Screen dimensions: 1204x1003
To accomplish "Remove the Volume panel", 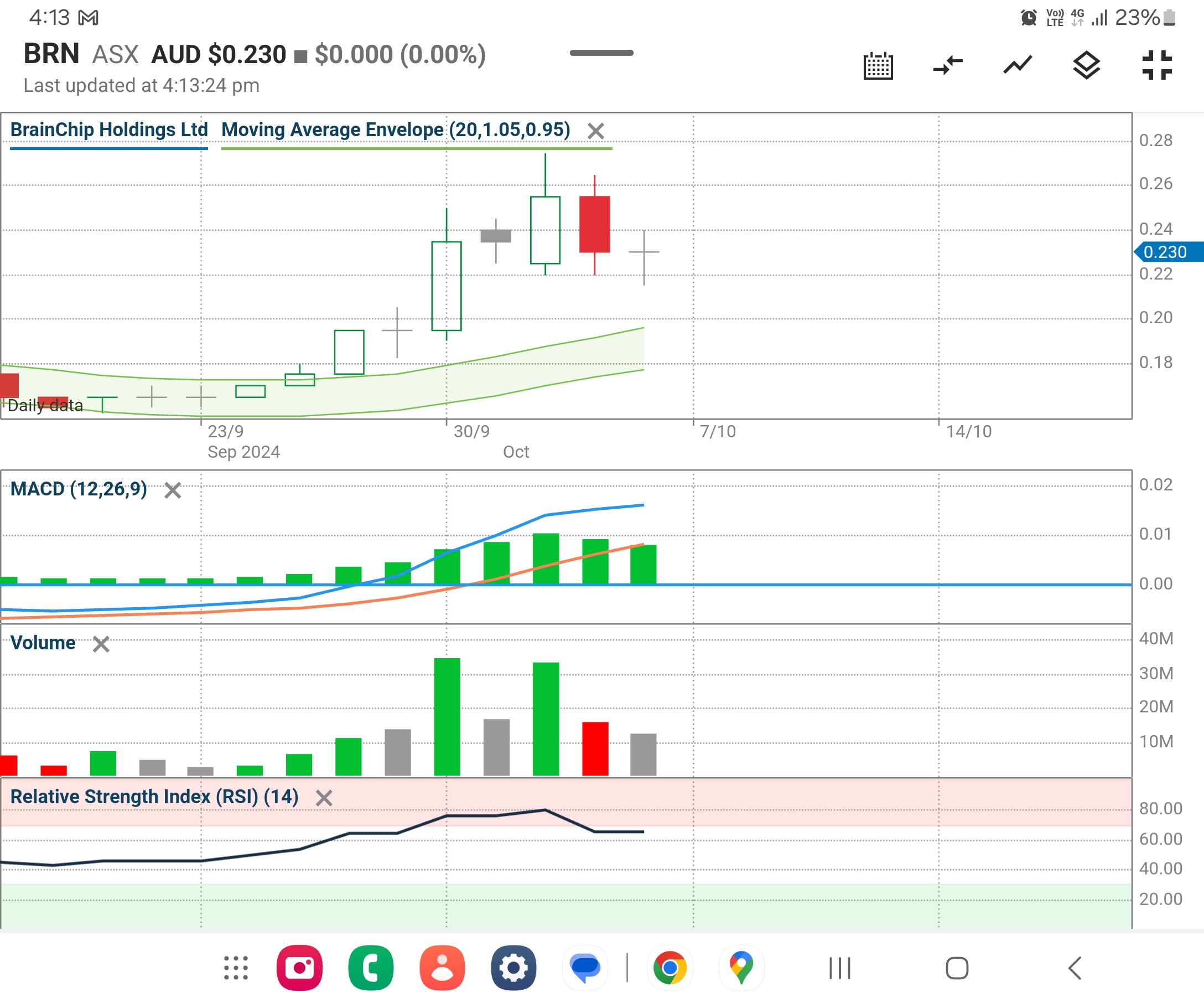I will tap(101, 644).
